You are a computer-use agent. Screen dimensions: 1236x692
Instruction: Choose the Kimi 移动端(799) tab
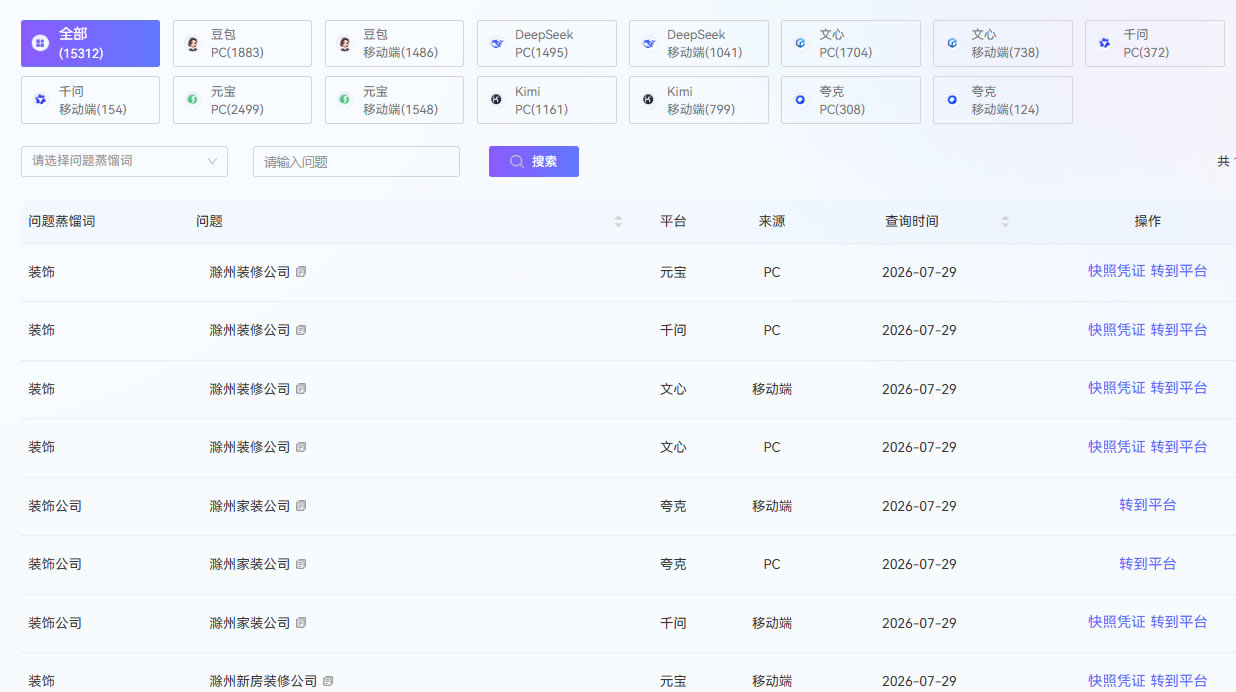coord(698,100)
